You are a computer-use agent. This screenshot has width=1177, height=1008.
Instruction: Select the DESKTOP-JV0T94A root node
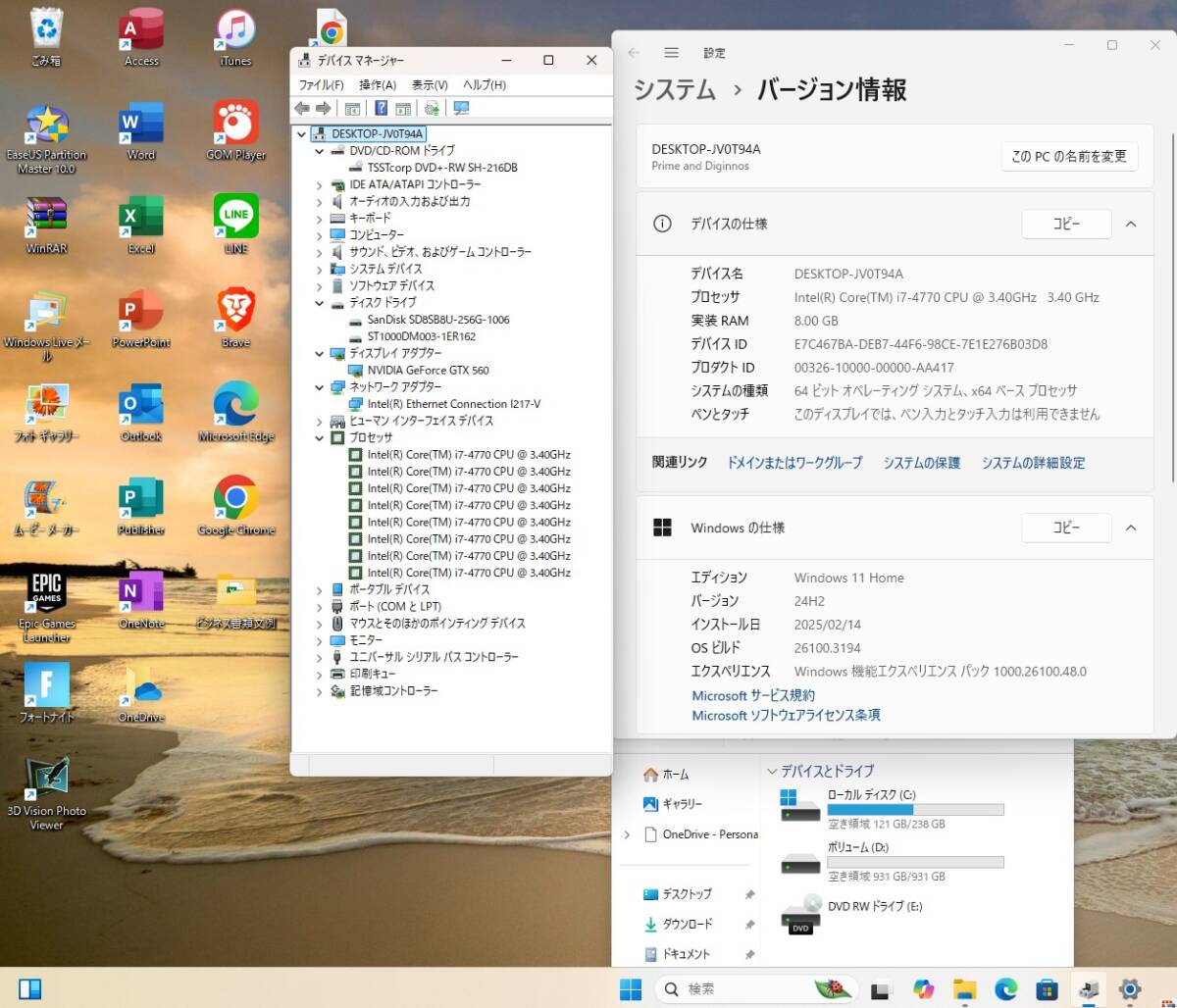pos(377,133)
